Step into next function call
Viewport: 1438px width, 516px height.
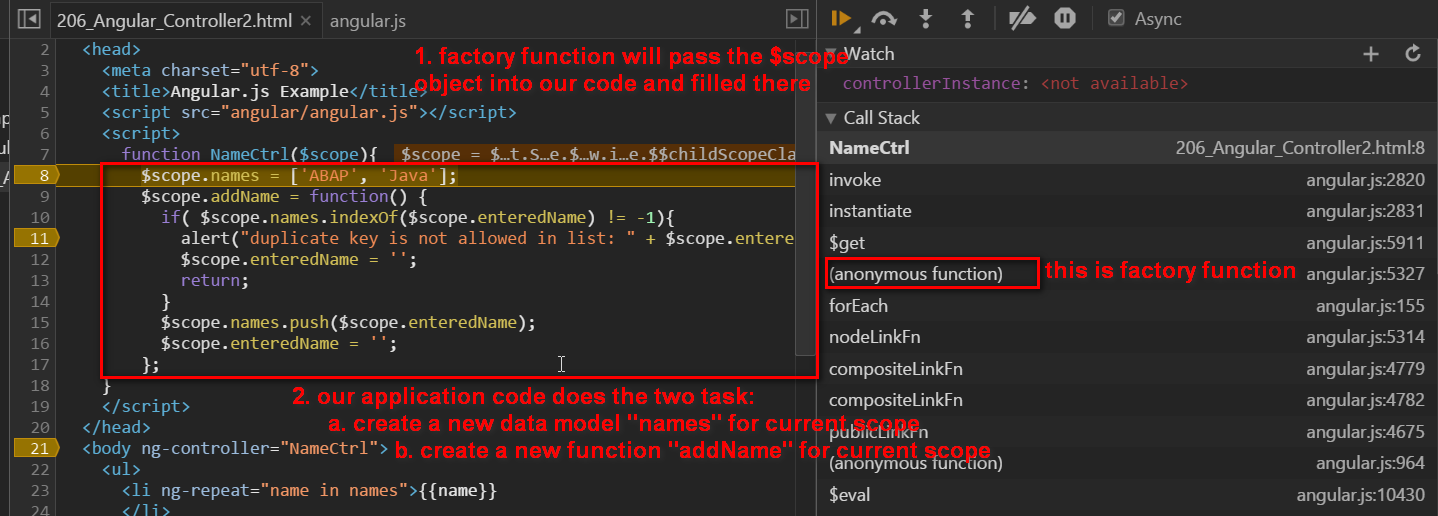pyautogui.click(x=926, y=18)
